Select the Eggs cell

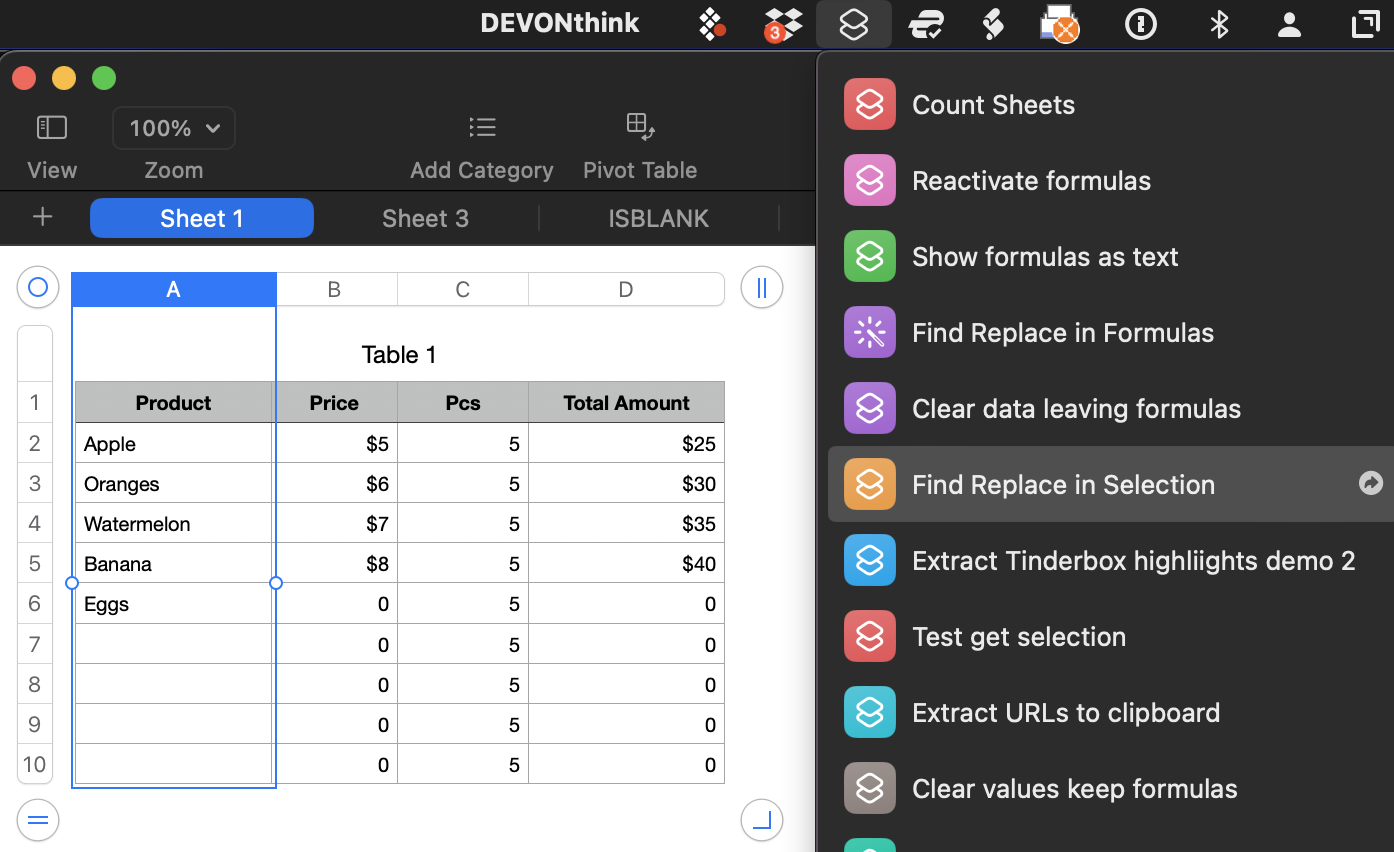(174, 603)
